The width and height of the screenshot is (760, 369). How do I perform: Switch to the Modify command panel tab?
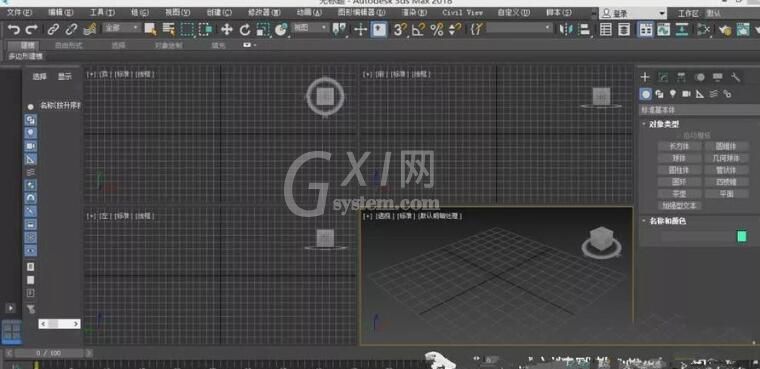(x=663, y=77)
